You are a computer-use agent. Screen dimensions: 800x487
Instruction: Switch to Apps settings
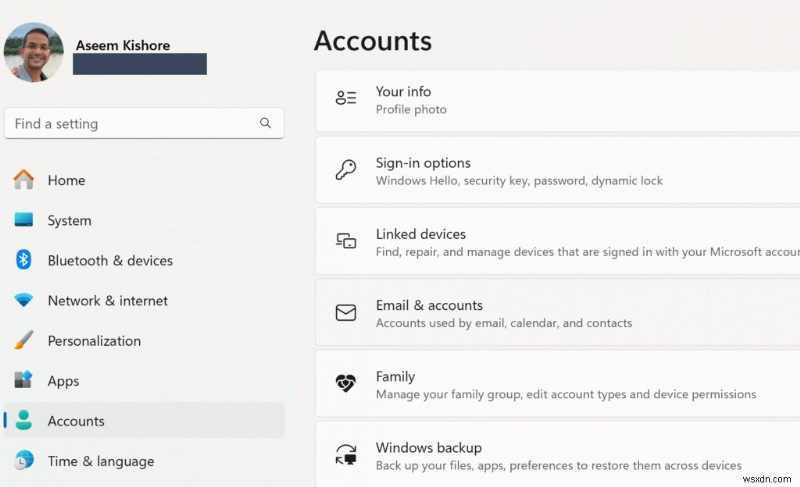coord(144,380)
